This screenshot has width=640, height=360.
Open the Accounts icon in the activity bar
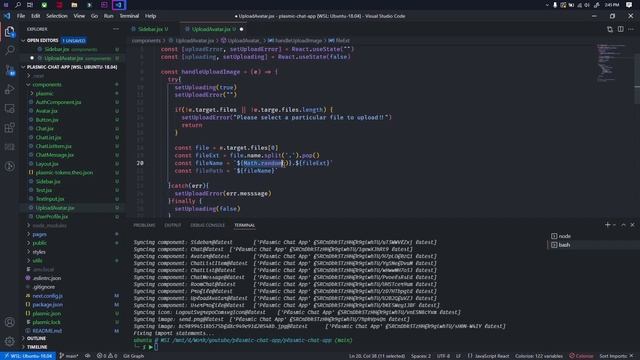coord(9,322)
